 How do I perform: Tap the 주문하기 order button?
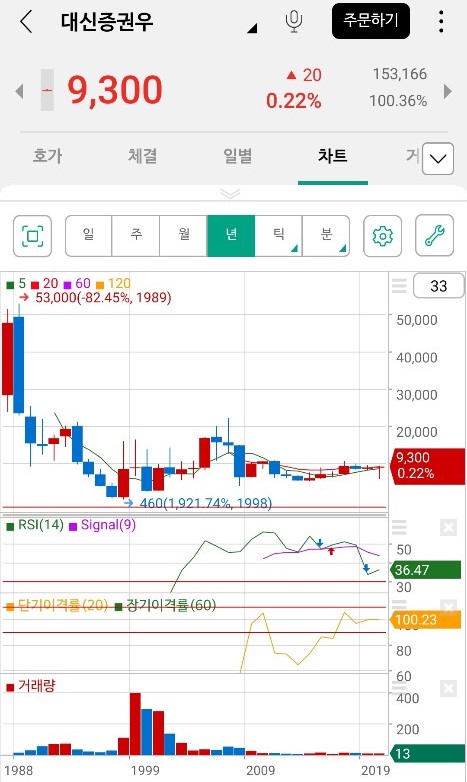coord(371,21)
